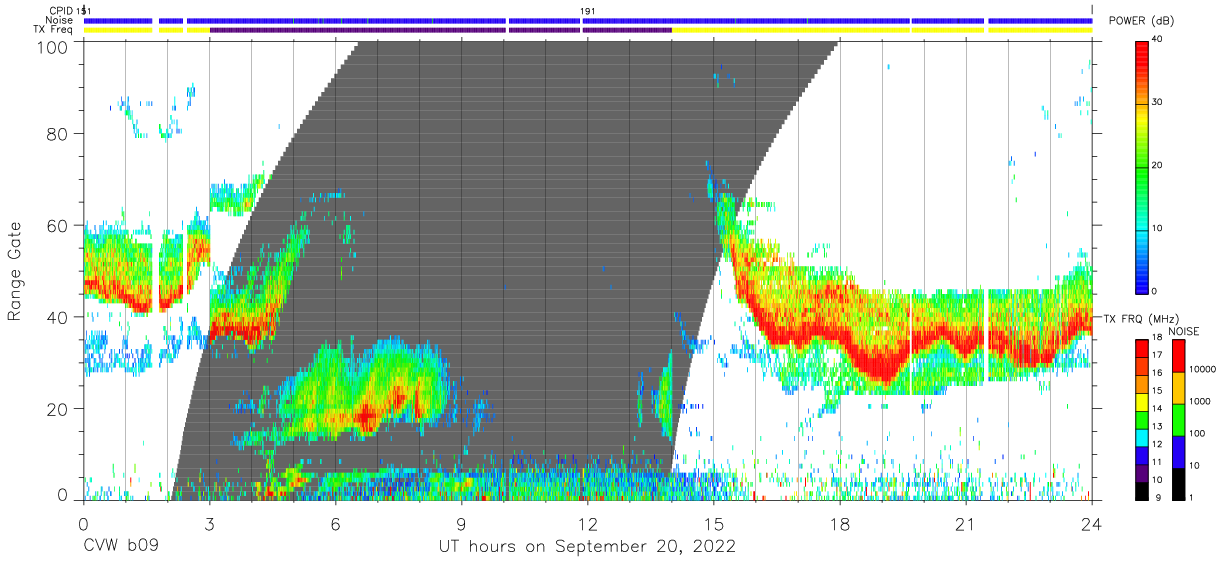This screenshot has width=1228, height=567.
Task: Click the power scale value 40
Action: point(1159,40)
